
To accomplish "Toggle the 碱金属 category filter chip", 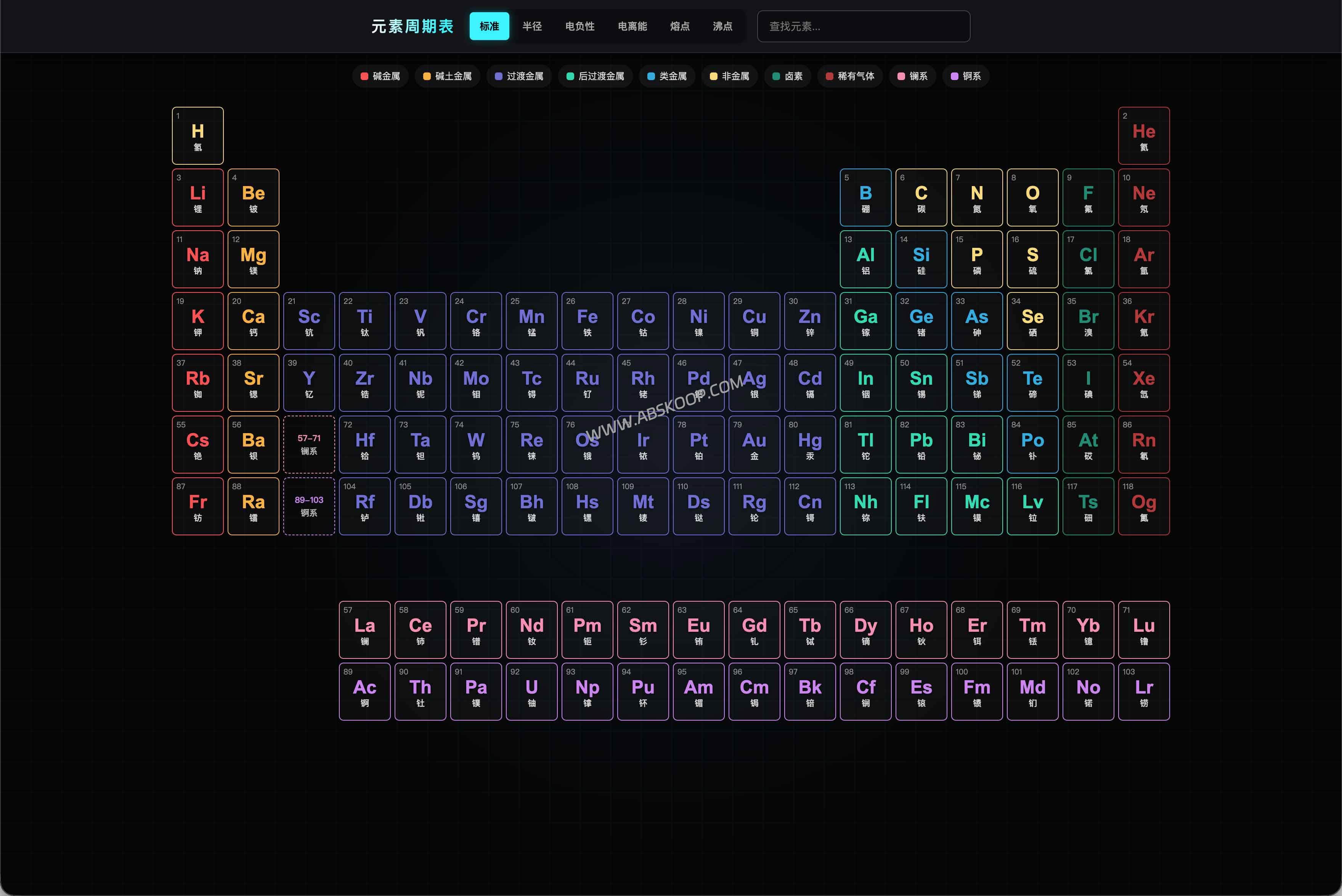I will point(380,76).
